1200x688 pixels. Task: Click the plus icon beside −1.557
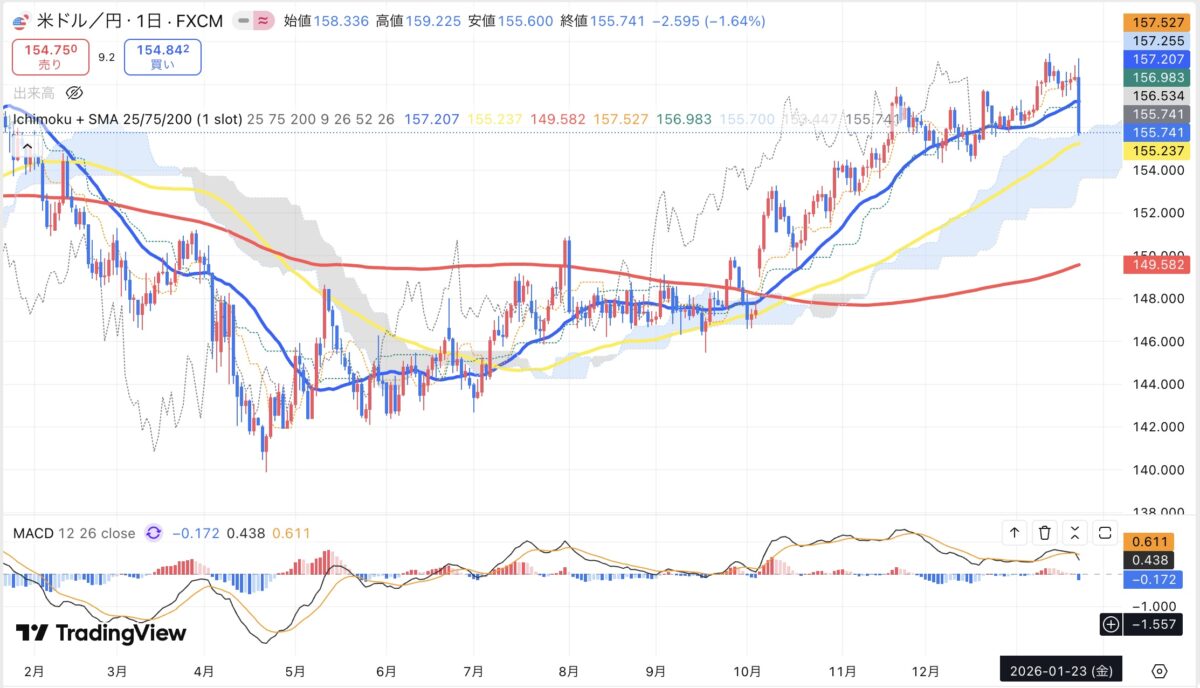point(1110,624)
